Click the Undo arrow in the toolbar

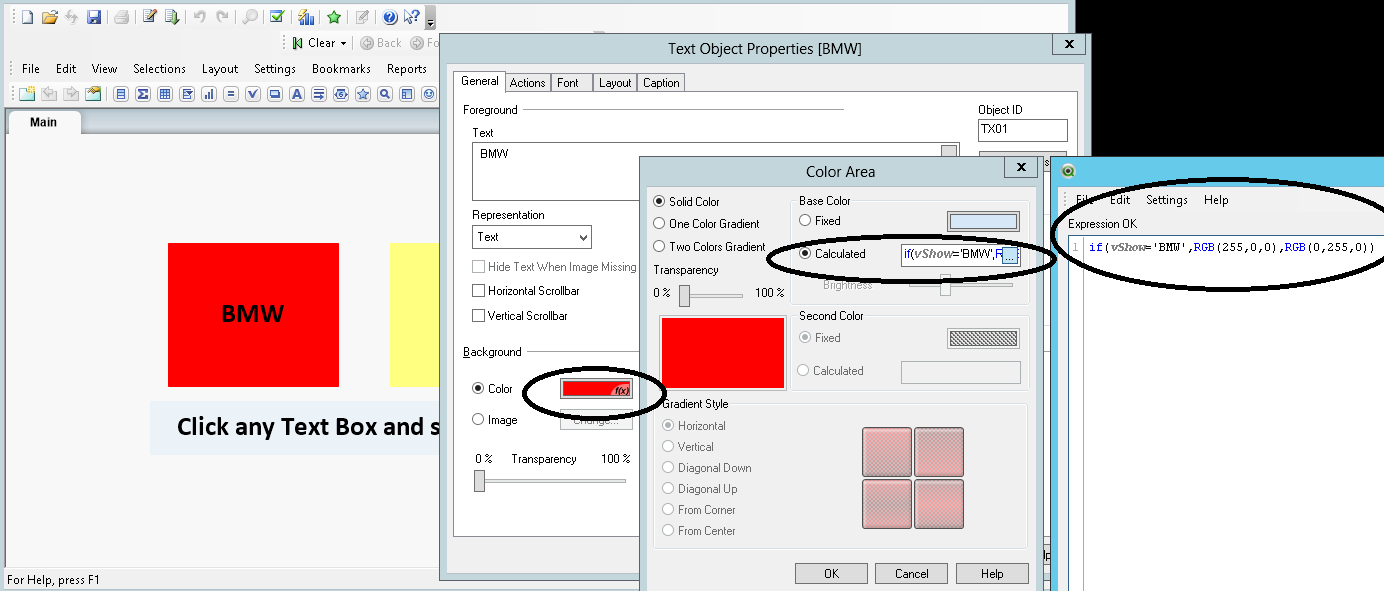(x=199, y=17)
